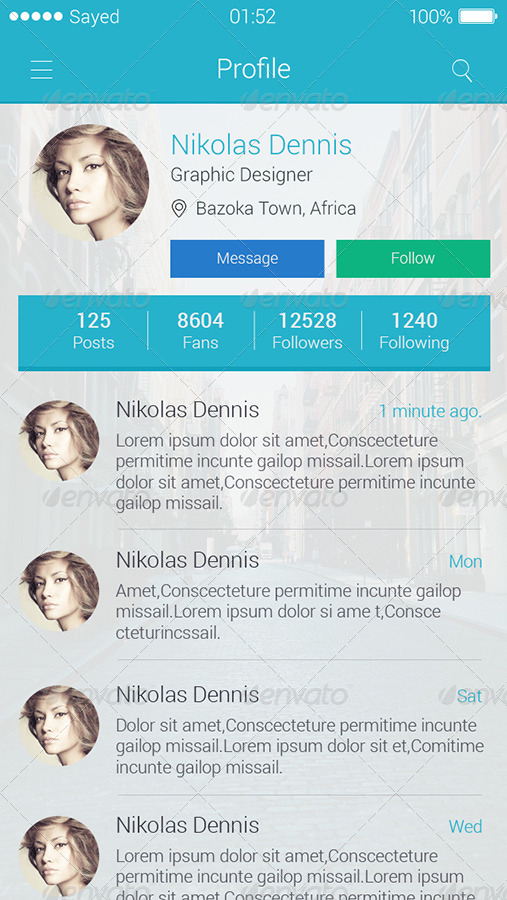The width and height of the screenshot is (507, 900).
Task: Click the location pin icon
Action: click(x=179, y=208)
